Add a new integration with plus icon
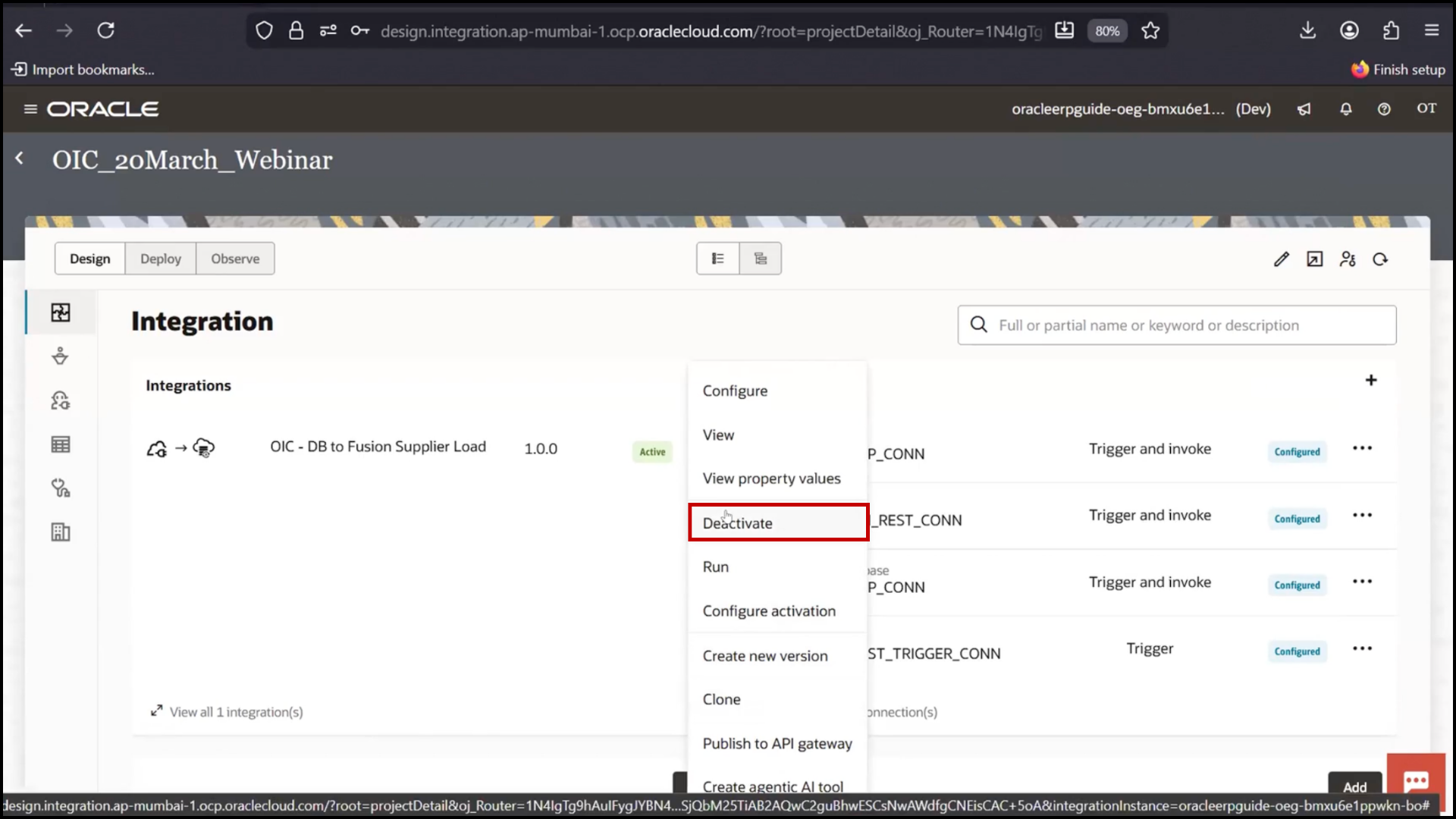This screenshot has height=819, width=1456. point(1371,380)
